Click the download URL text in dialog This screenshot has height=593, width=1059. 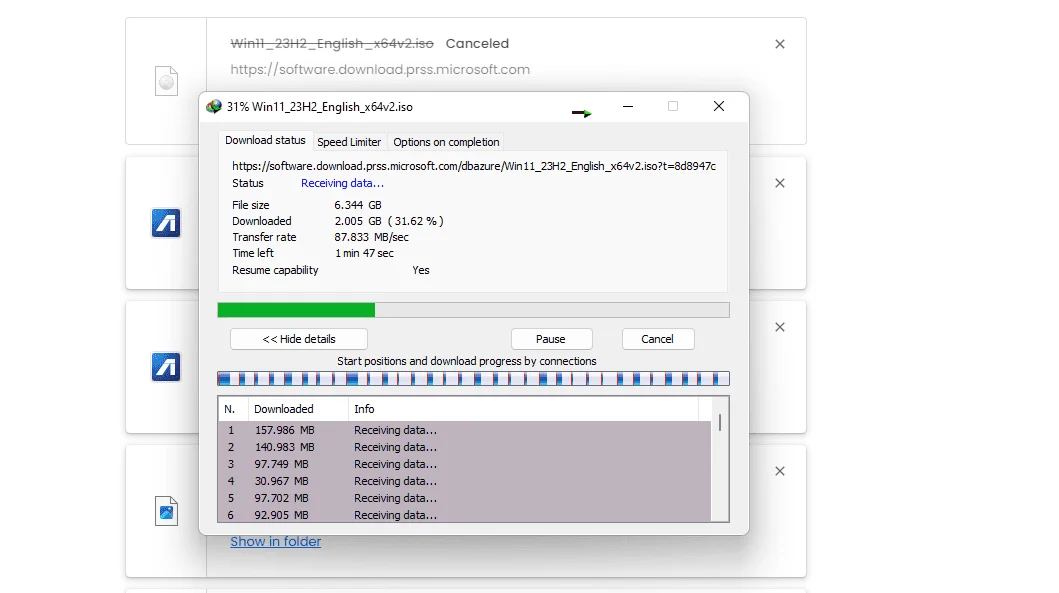coord(474,166)
